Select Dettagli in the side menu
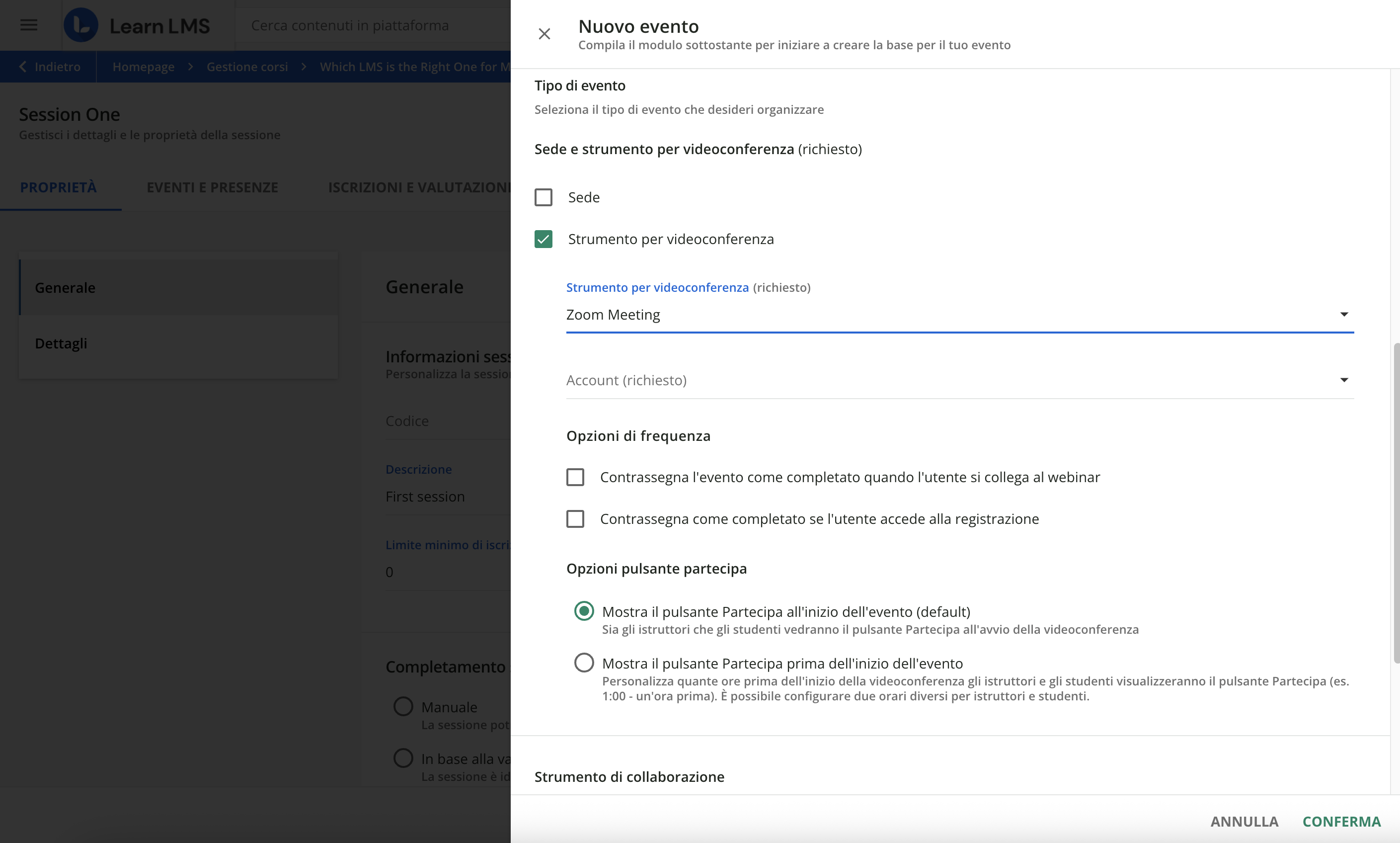 [178, 343]
